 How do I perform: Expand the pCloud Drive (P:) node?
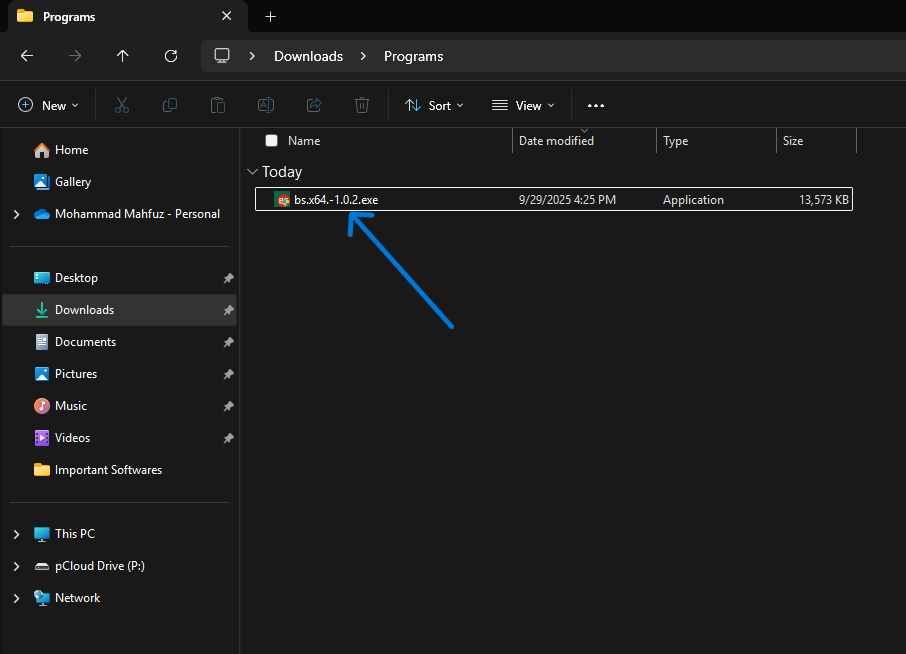[x=16, y=566]
